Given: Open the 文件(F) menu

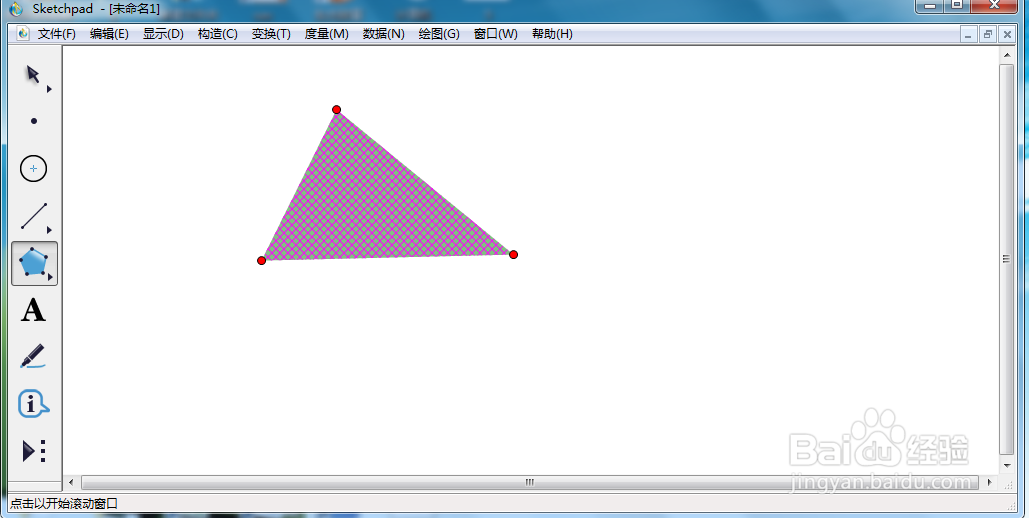Looking at the screenshot, I should click(56, 33).
